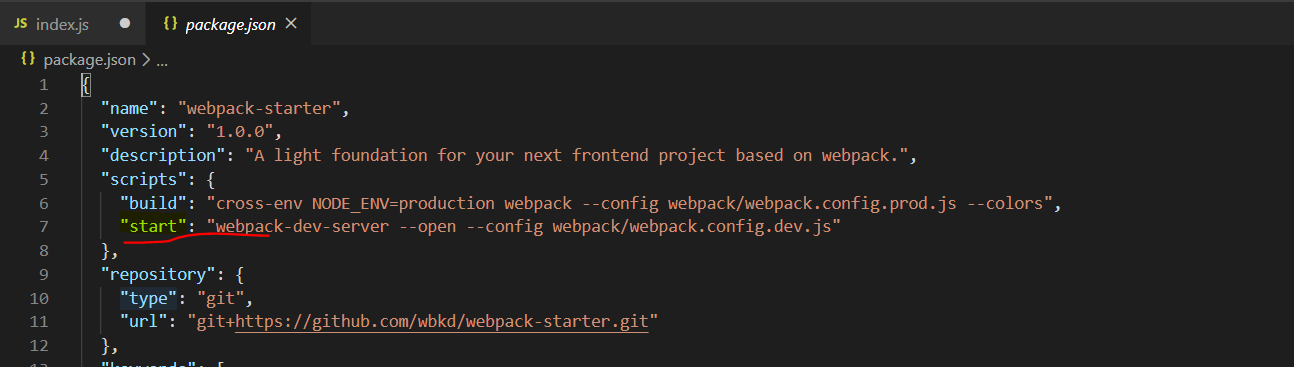
Task: Click line number 5 in the gutter
Action: pos(43,180)
